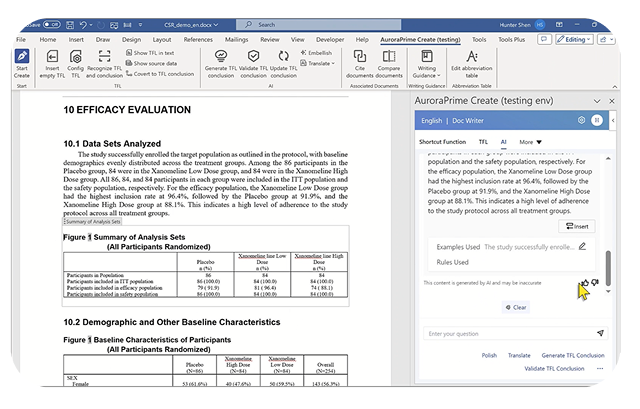Click Recognize TFL and conclusion
Image resolution: width=640 pixels, height=409 pixels.
pyautogui.click(x=104, y=56)
